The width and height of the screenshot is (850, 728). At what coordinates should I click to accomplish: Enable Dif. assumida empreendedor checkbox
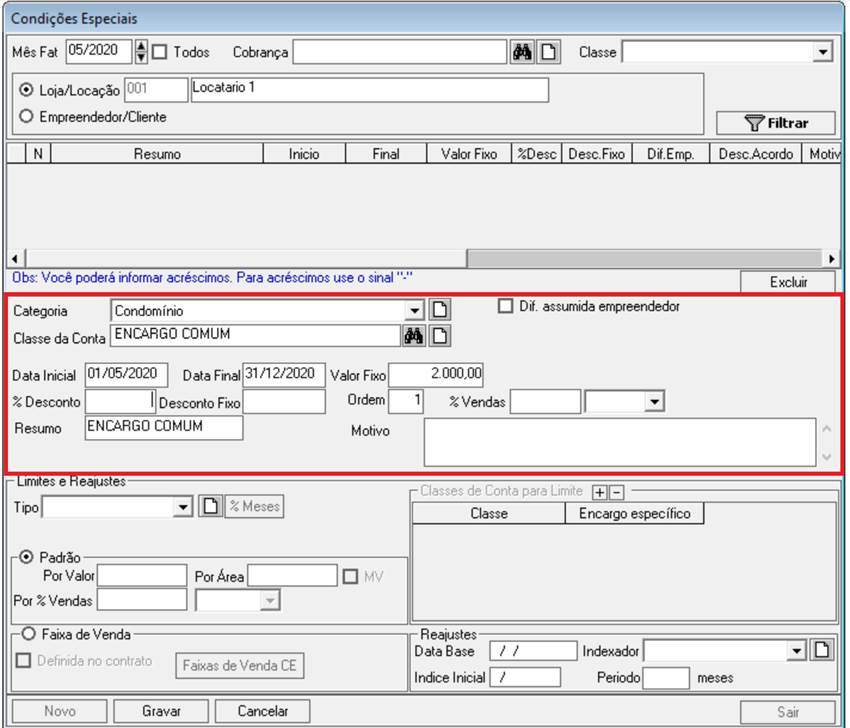pos(505,306)
